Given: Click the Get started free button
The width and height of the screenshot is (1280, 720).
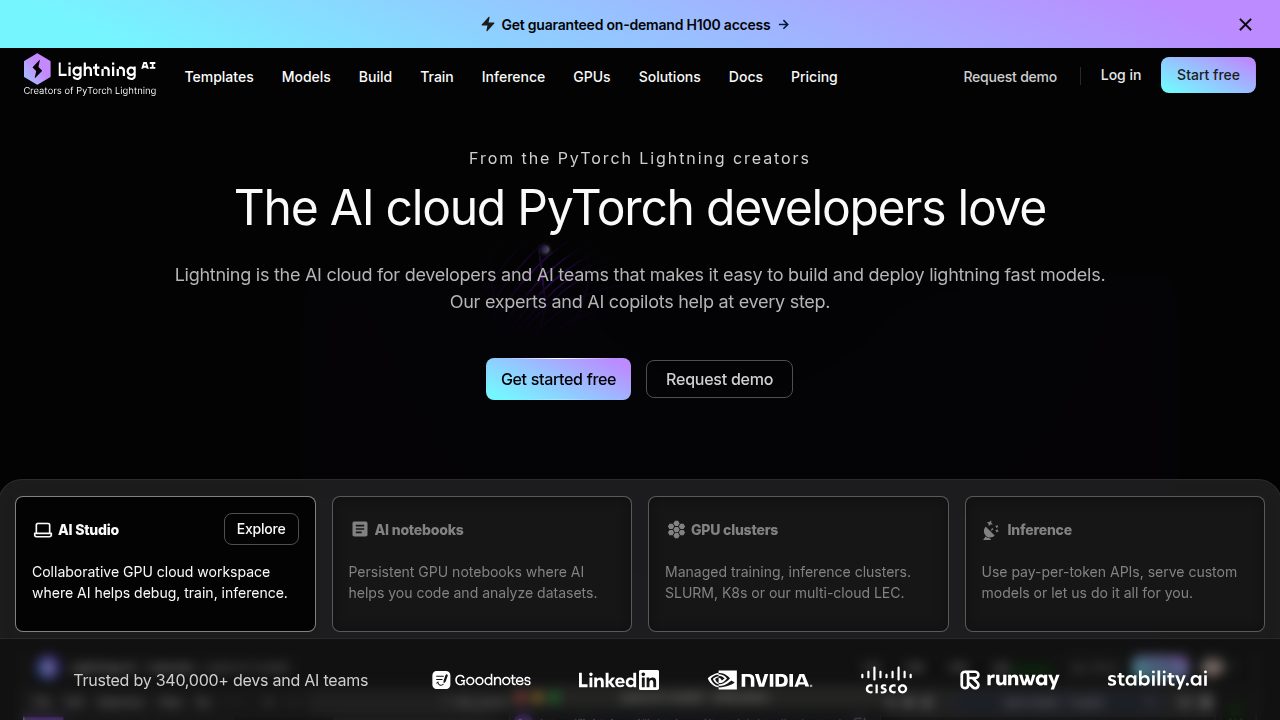Looking at the screenshot, I should tap(558, 379).
